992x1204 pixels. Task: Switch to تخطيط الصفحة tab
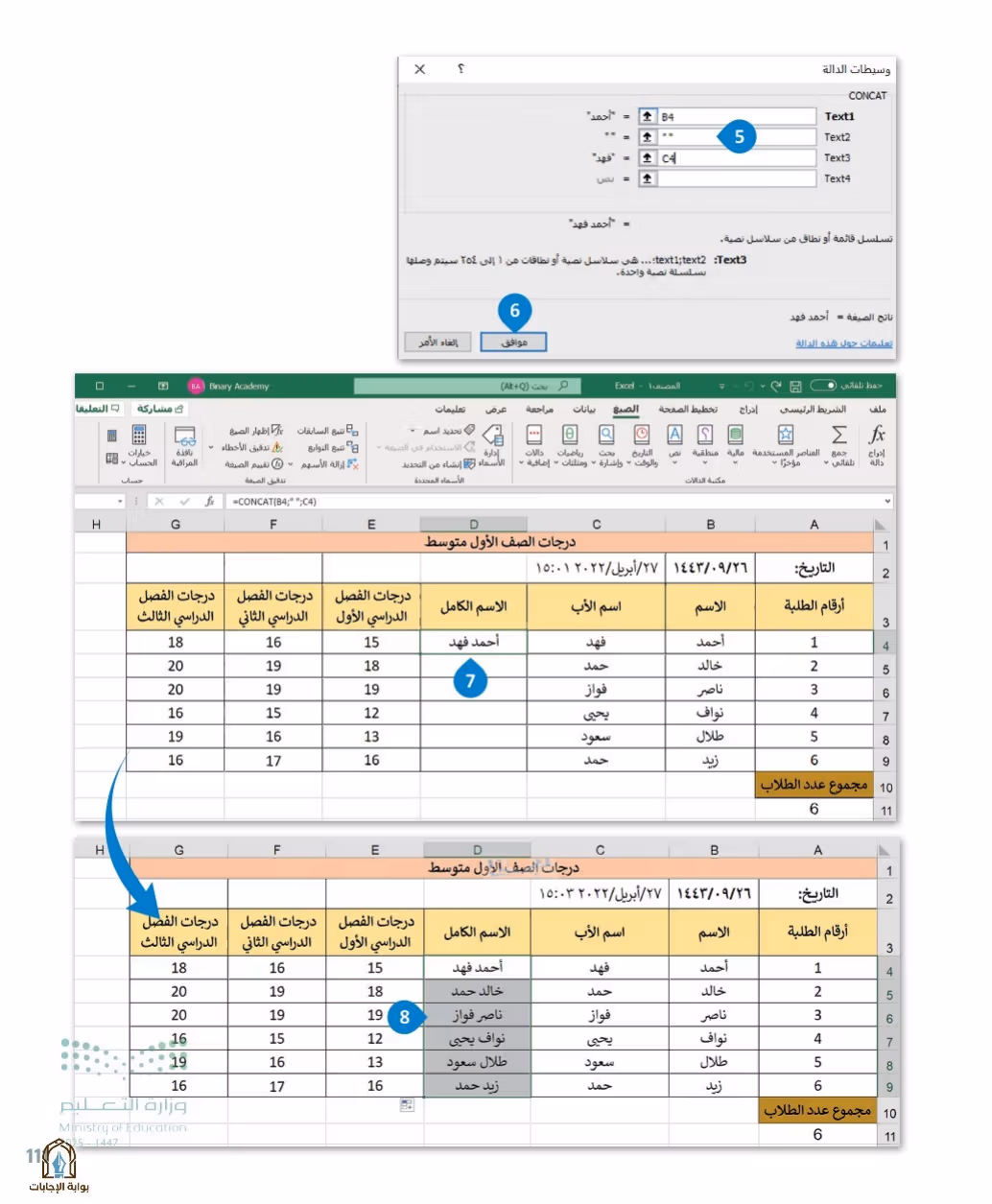tap(688, 409)
